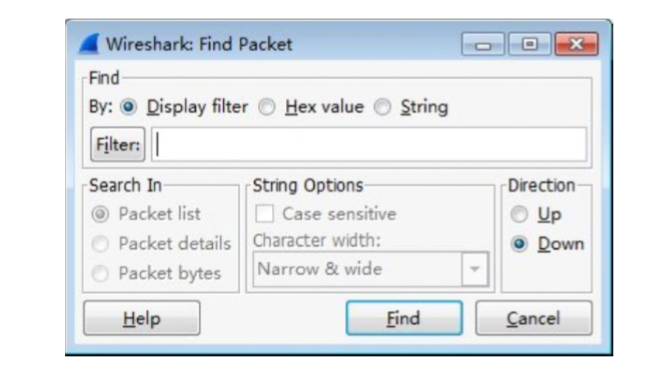Minimize the Find Packet dialog
This screenshot has height=384, width=645.
click(483, 44)
